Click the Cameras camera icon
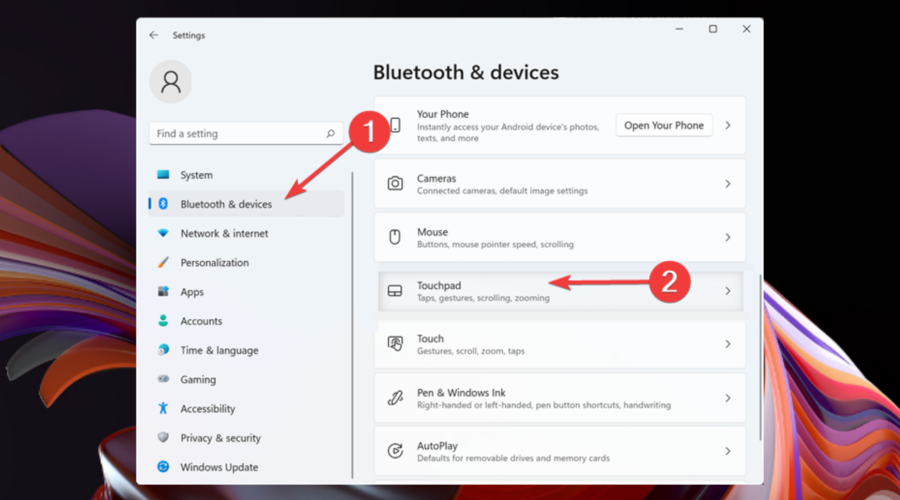900x500 pixels. pyautogui.click(x=395, y=184)
